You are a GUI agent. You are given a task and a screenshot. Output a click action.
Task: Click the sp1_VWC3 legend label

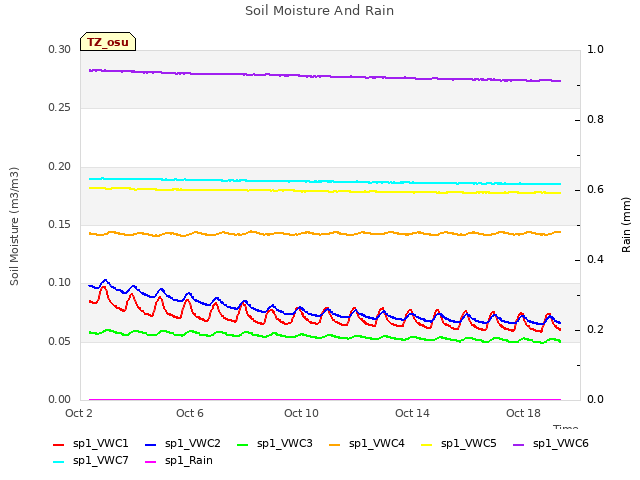tap(284, 443)
